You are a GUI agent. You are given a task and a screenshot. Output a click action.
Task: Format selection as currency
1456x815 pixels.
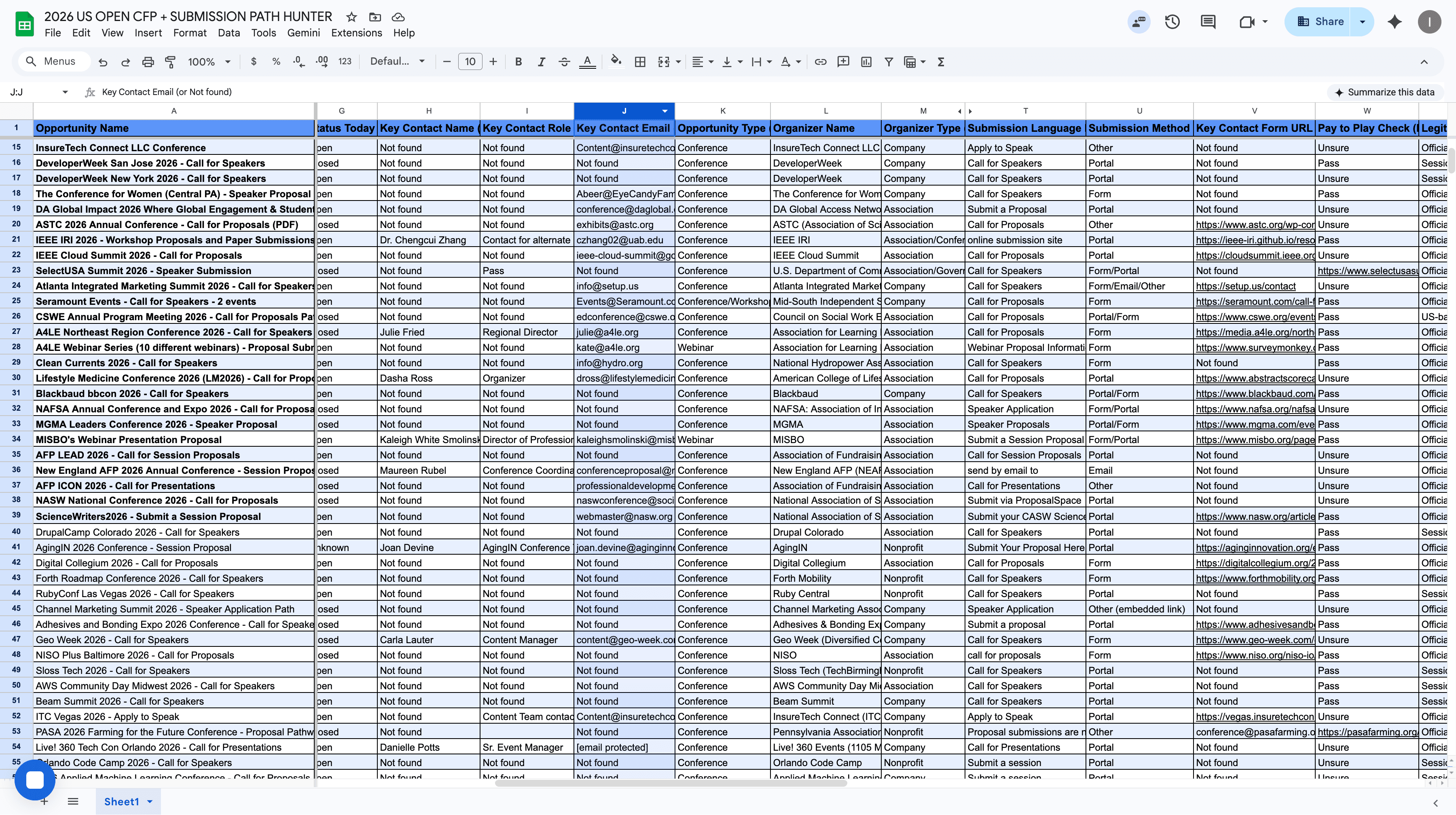(254, 62)
